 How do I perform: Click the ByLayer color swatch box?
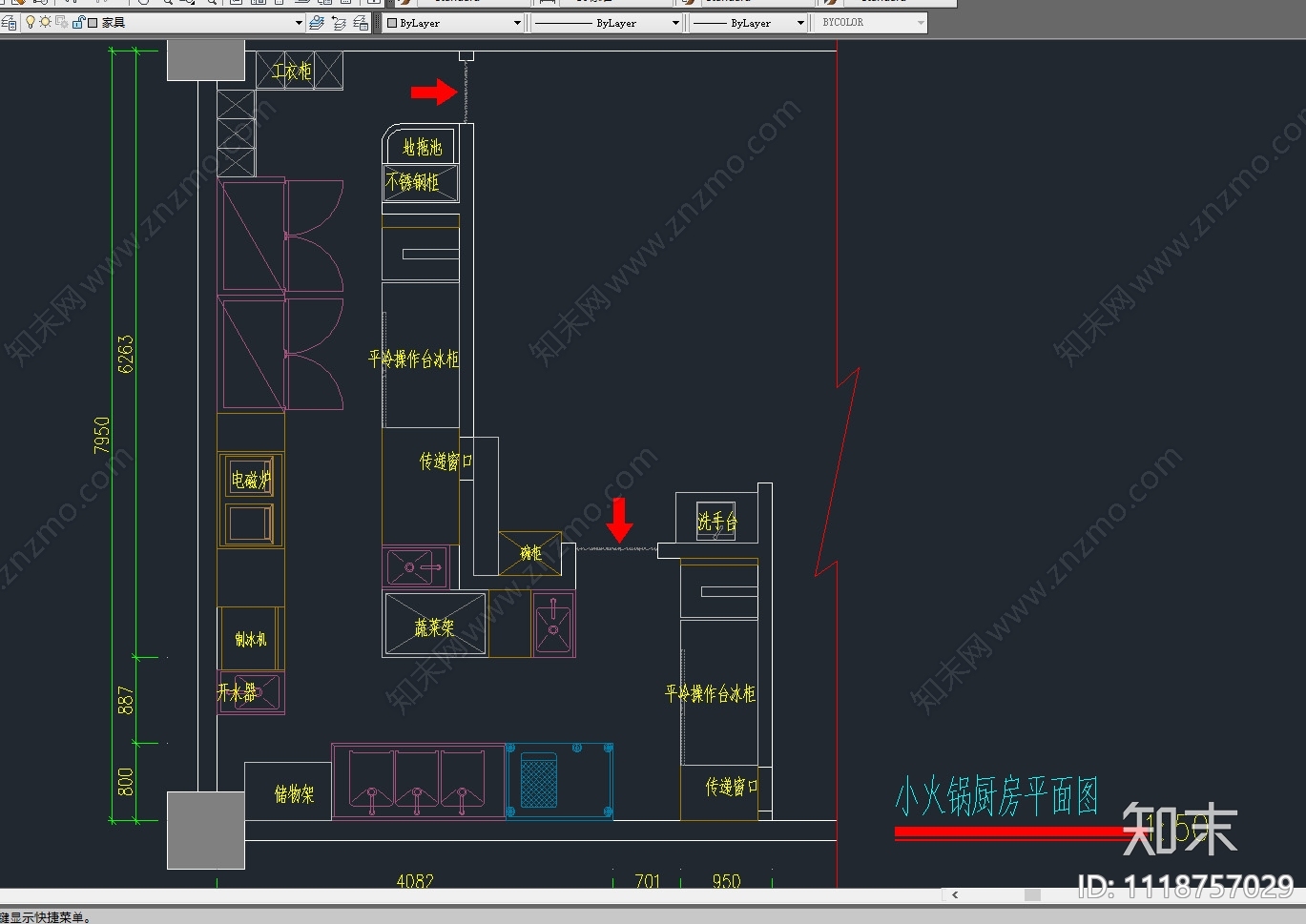click(x=391, y=23)
